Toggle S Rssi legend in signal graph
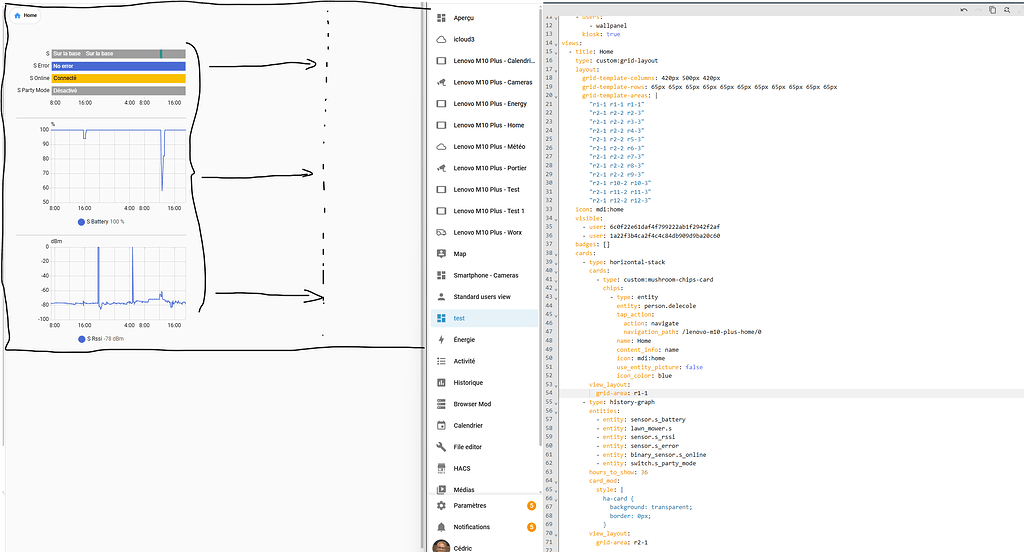 point(101,339)
